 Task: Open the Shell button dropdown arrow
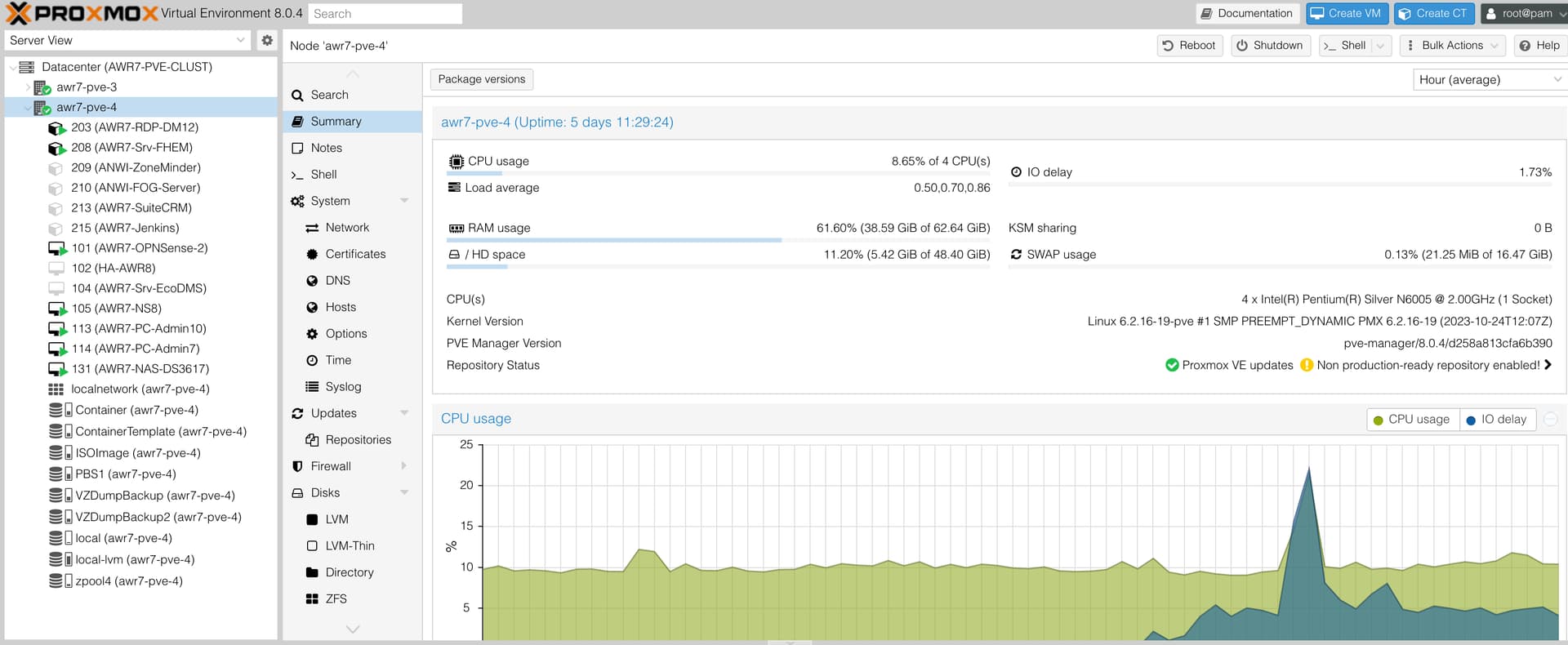[x=1381, y=46]
